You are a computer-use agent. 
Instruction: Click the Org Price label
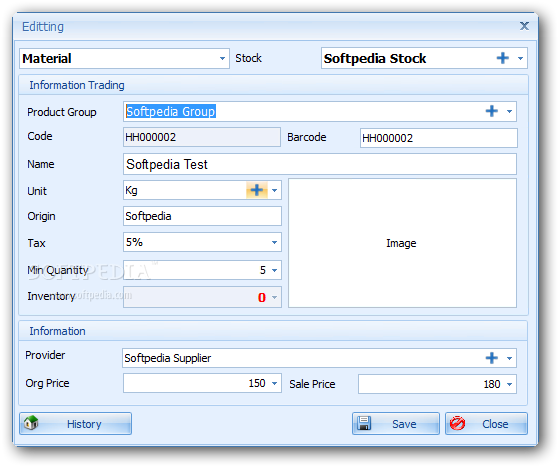pos(47,383)
